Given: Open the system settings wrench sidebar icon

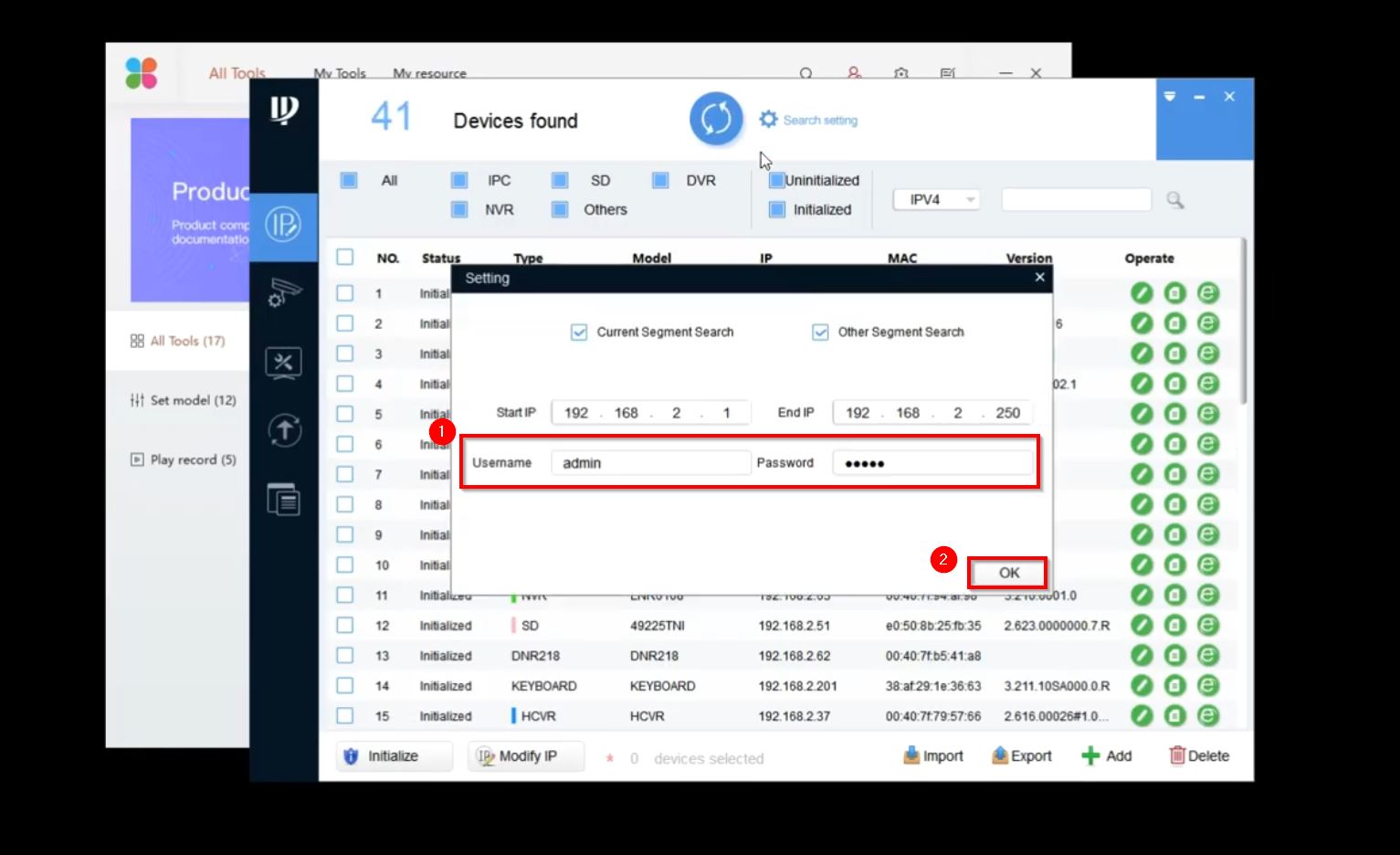Looking at the screenshot, I should (x=283, y=363).
